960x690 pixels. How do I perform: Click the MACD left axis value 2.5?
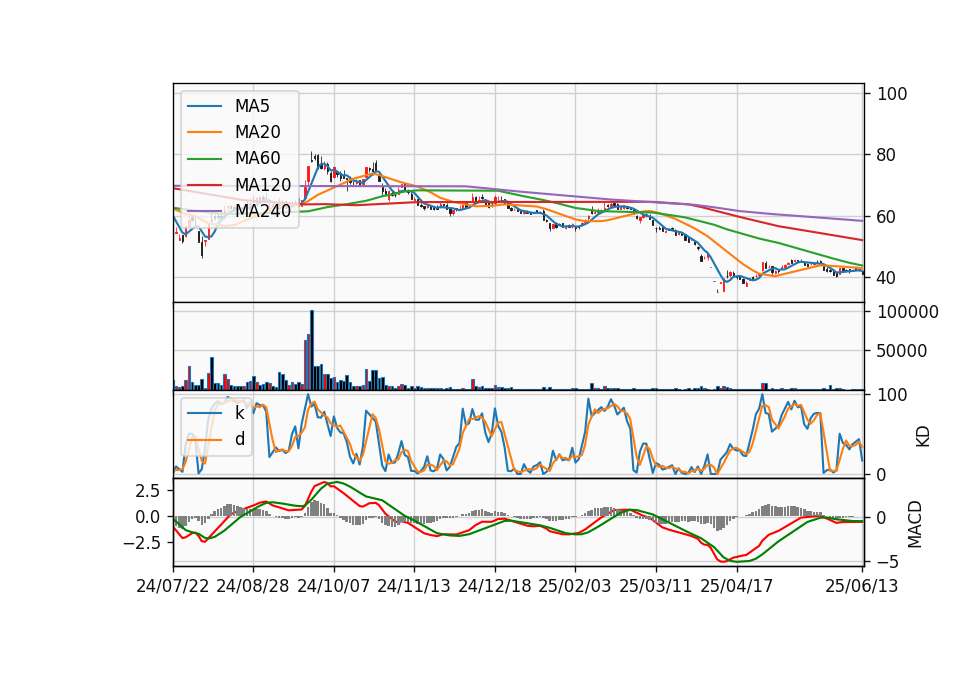click(148, 491)
